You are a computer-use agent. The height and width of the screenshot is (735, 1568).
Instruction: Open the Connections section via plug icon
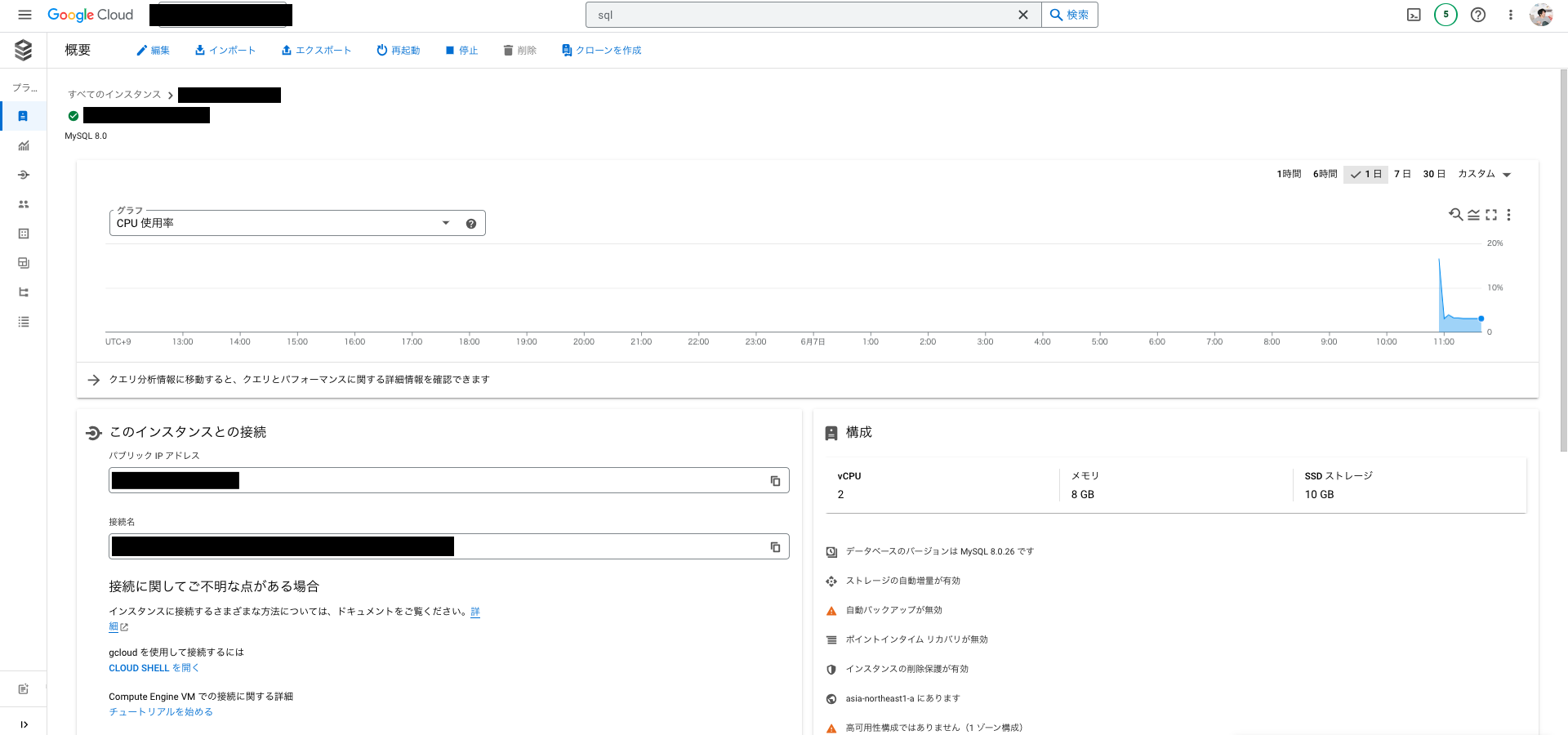point(24,175)
